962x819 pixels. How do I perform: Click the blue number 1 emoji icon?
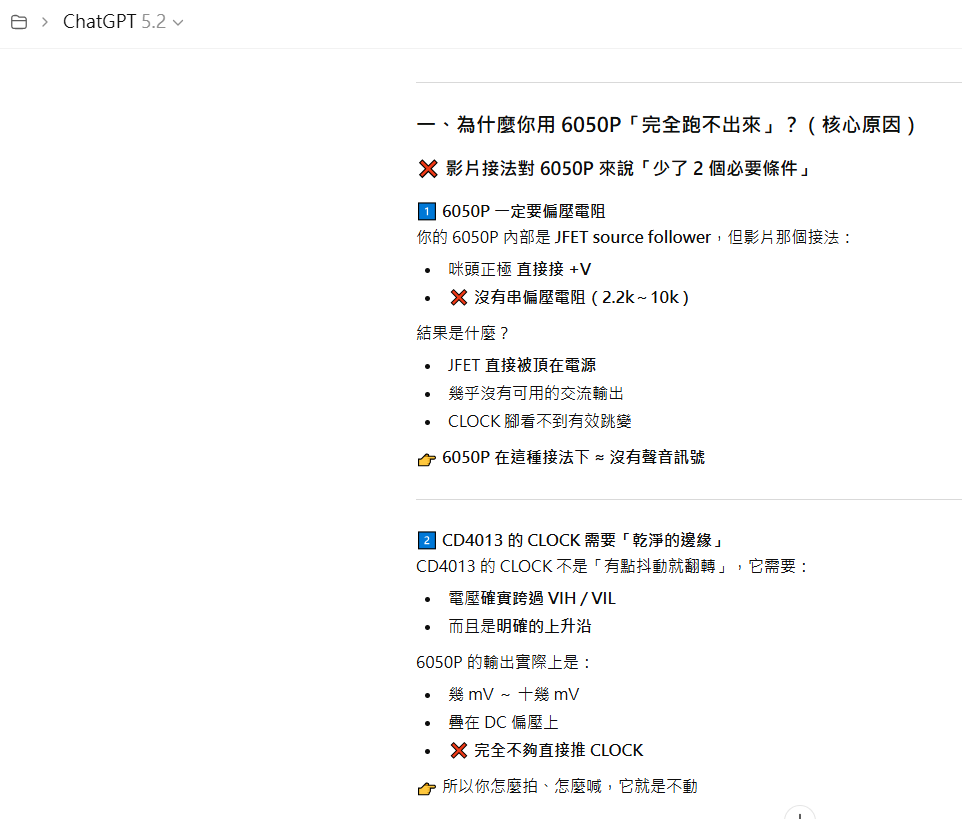pos(426,211)
